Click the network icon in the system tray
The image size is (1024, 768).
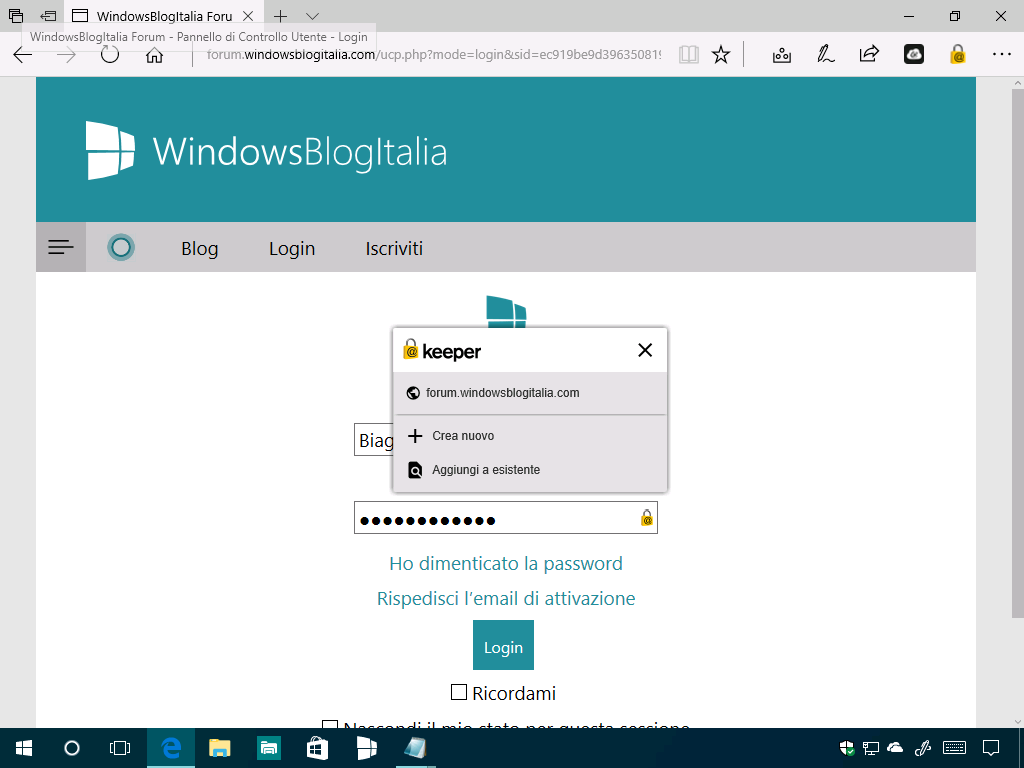871,748
